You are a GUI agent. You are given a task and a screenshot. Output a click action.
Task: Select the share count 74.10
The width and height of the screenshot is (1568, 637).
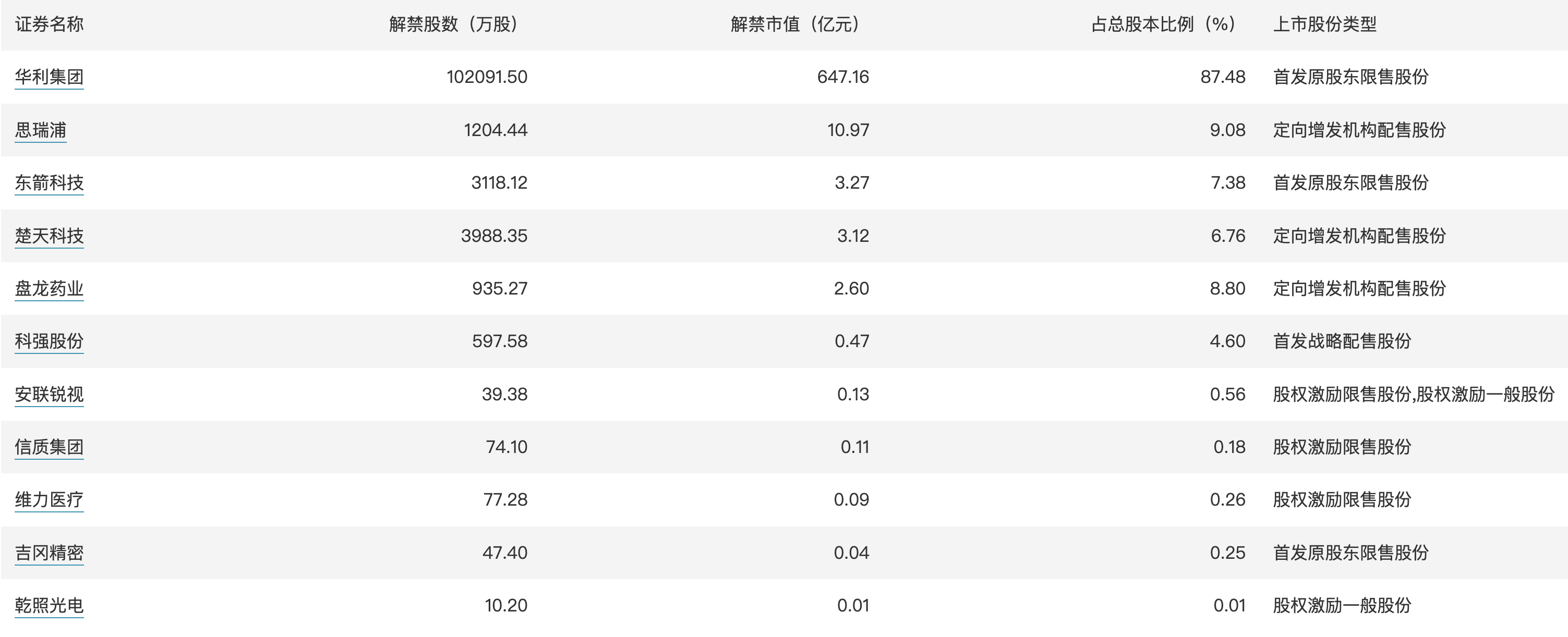506,447
